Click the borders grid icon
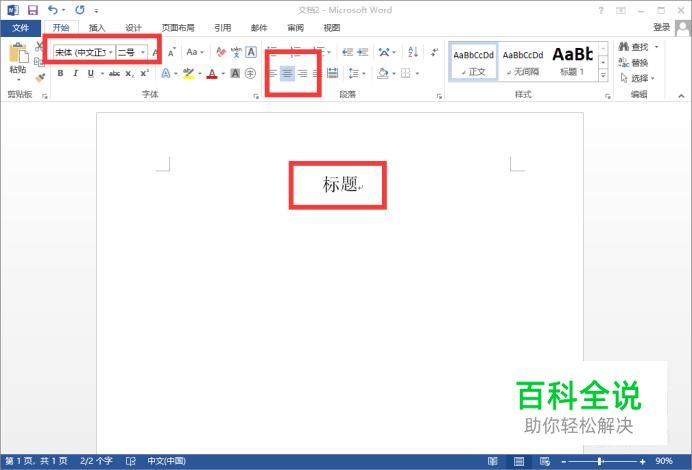 coord(406,73)
